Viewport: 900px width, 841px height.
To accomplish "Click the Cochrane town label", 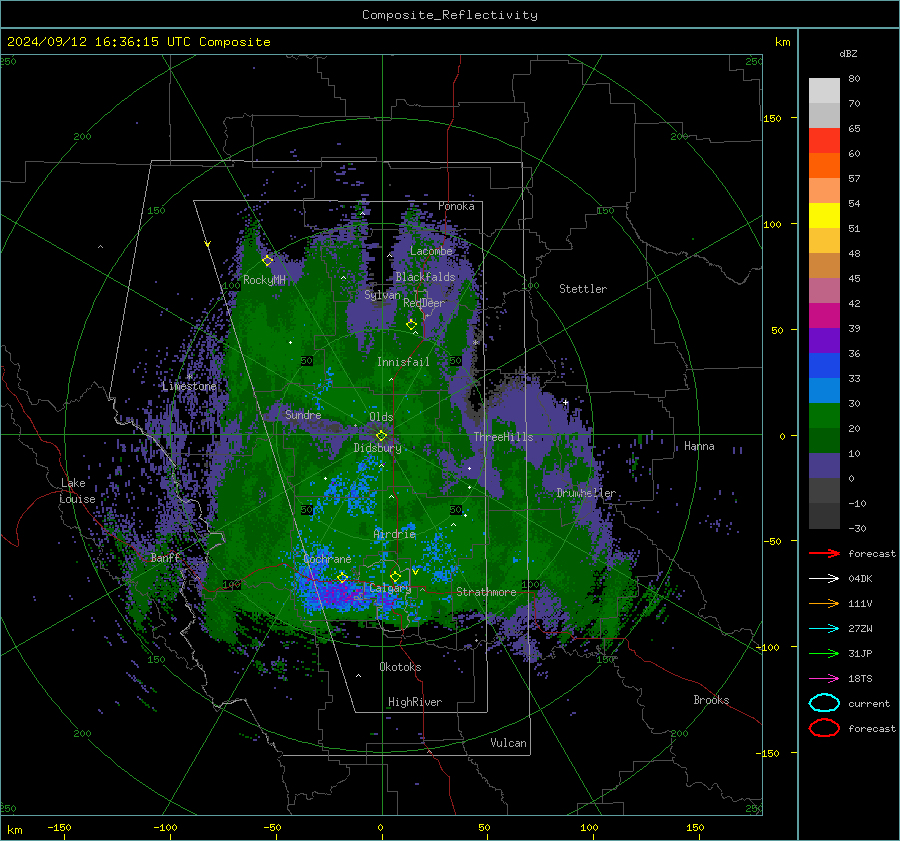I will tap(327, 559).
